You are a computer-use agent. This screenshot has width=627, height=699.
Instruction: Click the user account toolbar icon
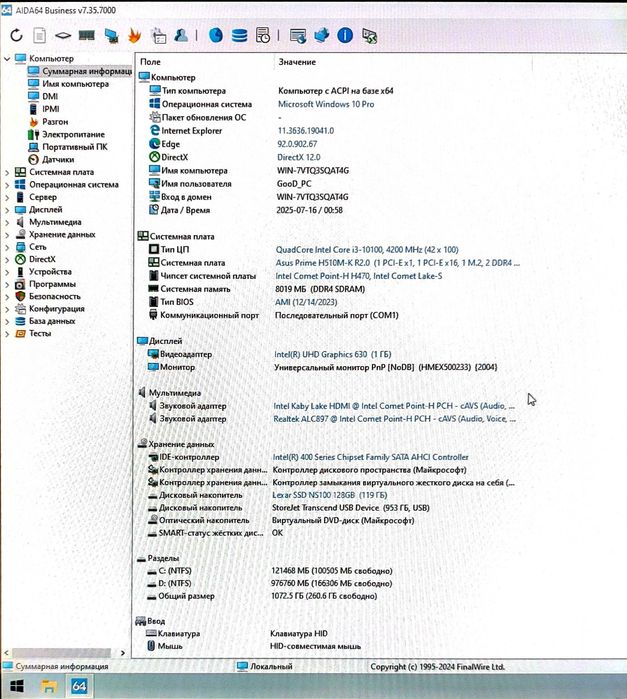tap(181, 35)
